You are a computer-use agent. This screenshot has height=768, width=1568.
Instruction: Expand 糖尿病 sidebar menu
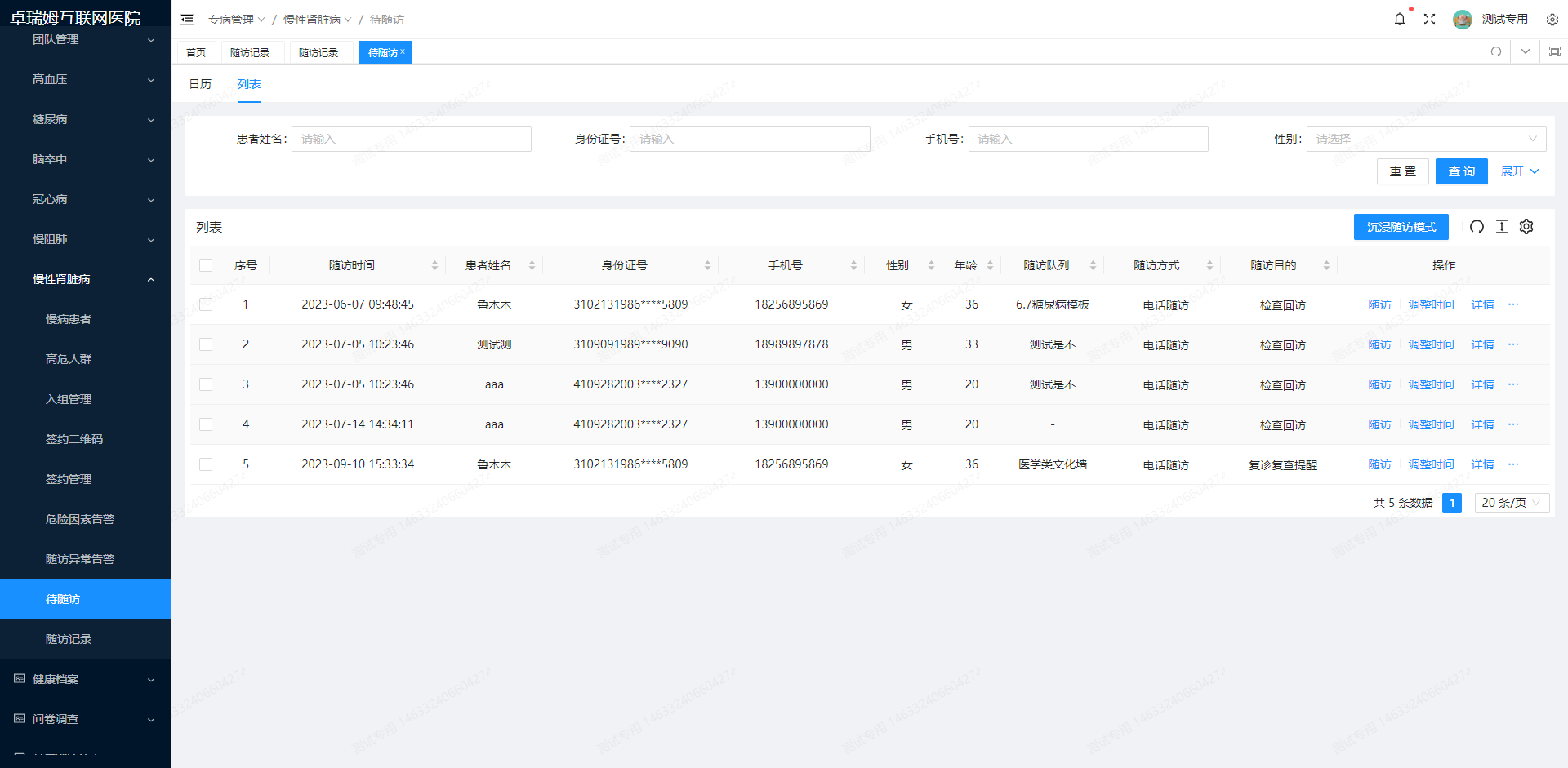click(86, 119)
